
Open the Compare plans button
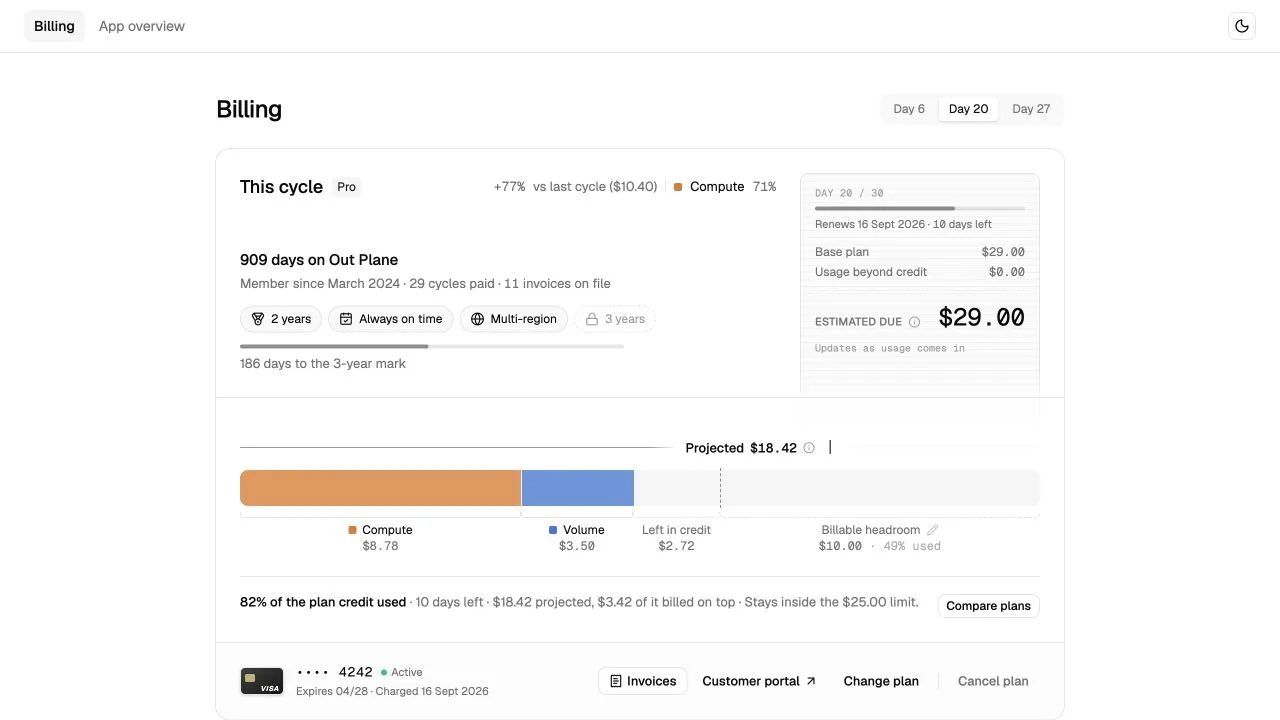coord(988,606)
